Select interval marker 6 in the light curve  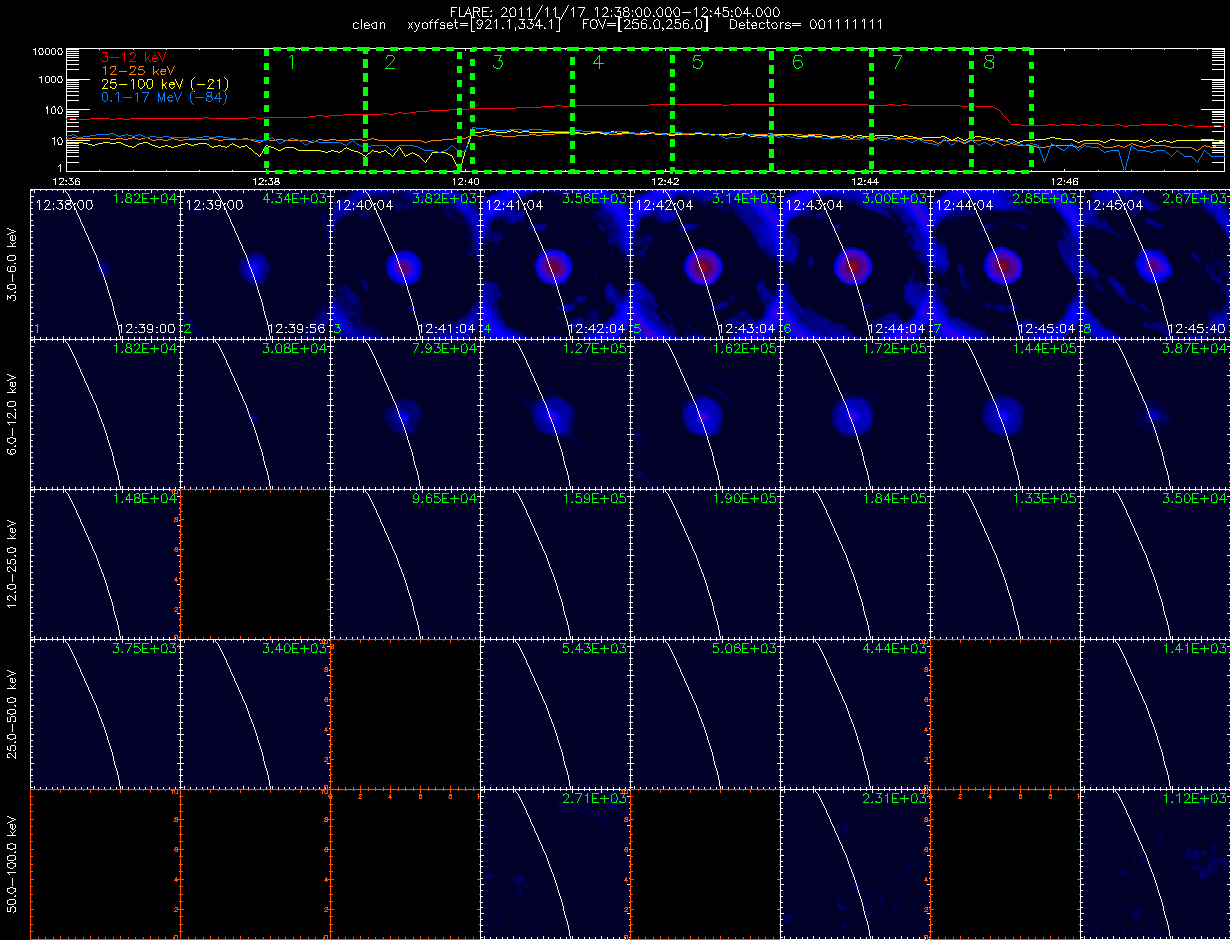point(797,63)
